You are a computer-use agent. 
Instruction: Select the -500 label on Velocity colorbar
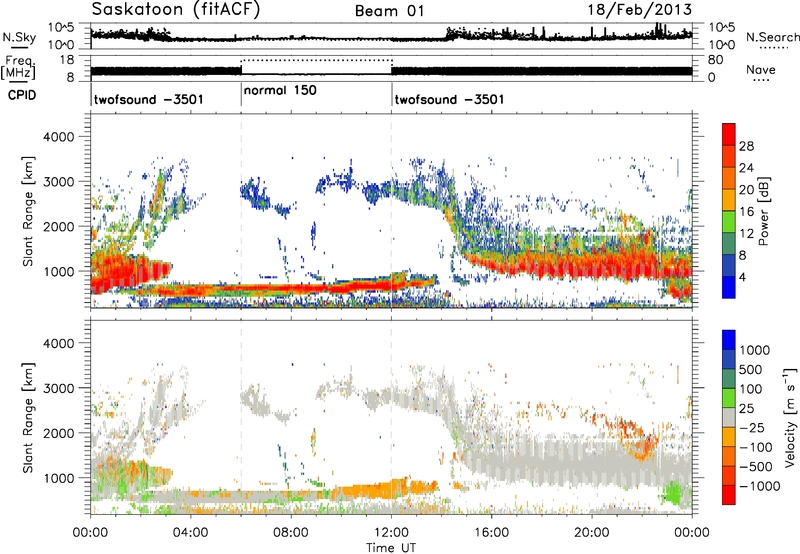click(x=756, y=466)
